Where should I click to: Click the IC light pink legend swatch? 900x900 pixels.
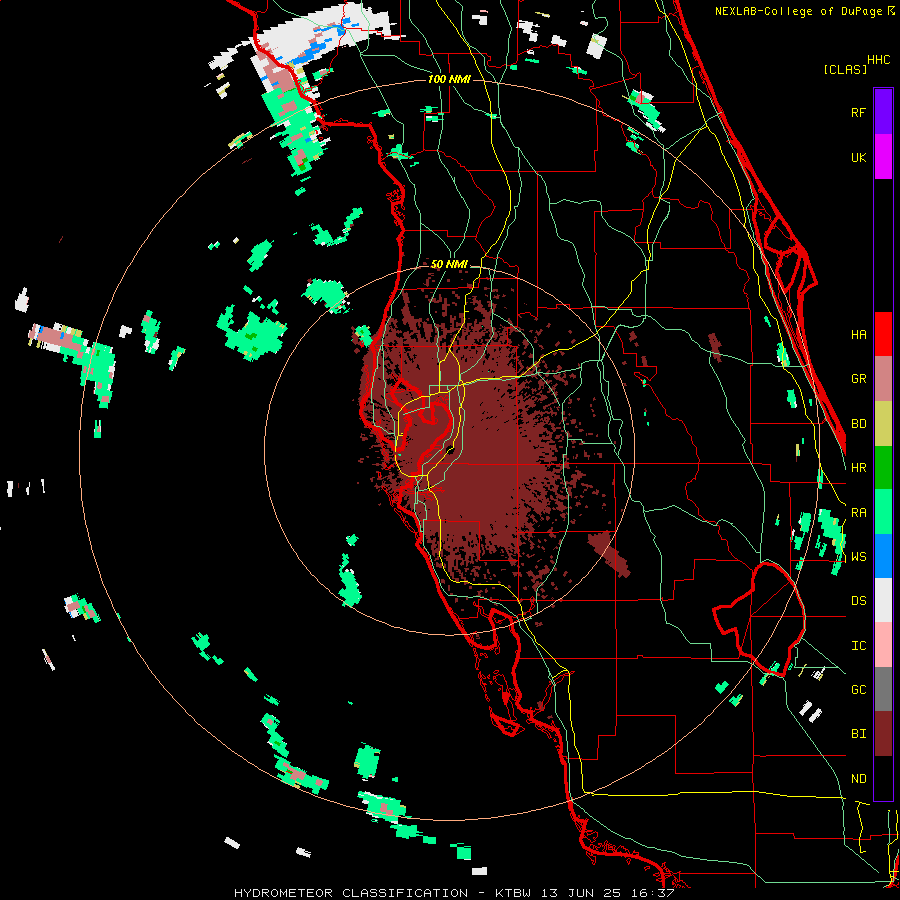click(x=883, y=645)
